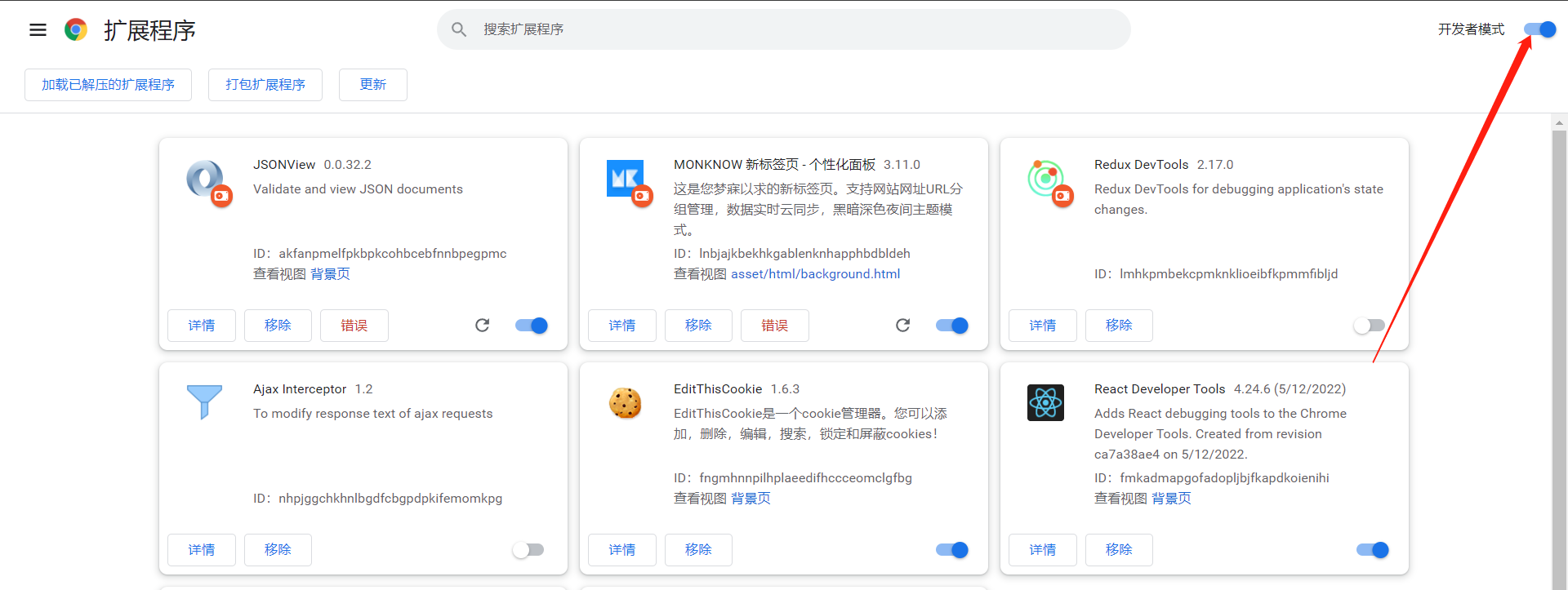Viewport: 1568px width, 590px height.
Task: Click the 更新 button
Action: tap(373, 85)
